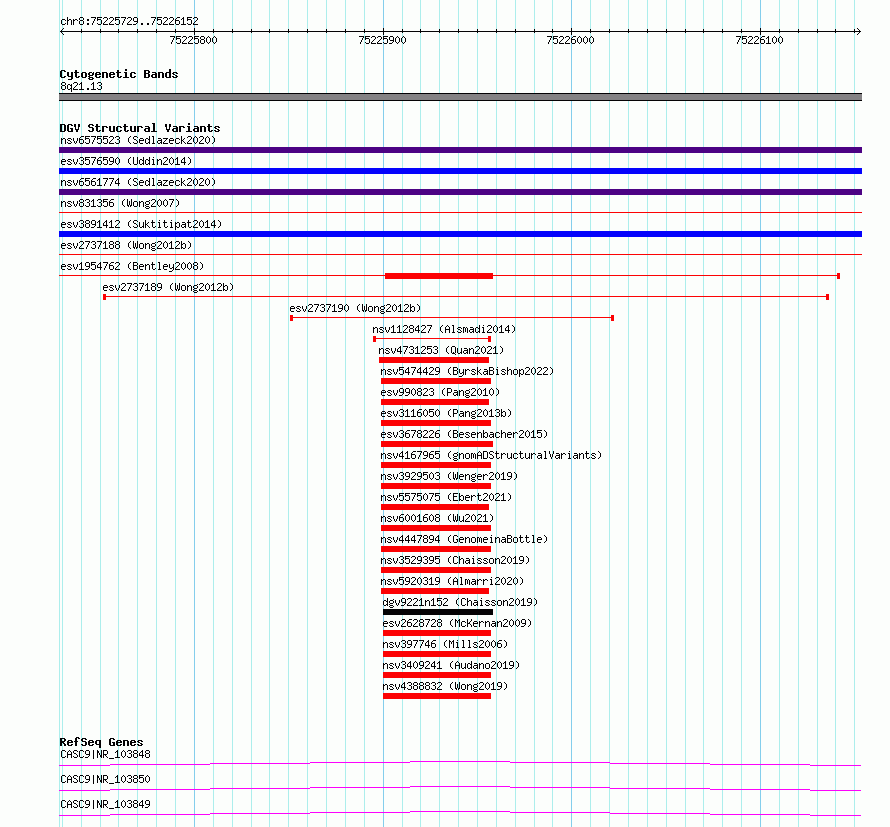Open variant nsv6001608 (Wu2021) label
The image size is (890, 827).
437,518
